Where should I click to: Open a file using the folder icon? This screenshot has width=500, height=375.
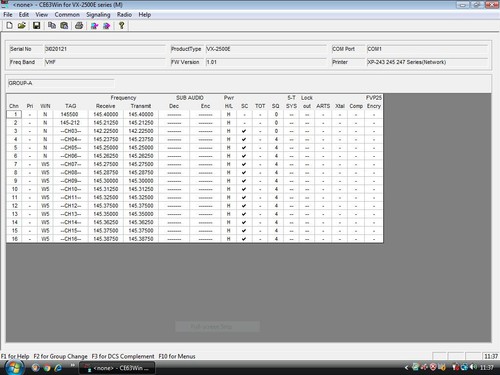[x=22, y=25]
